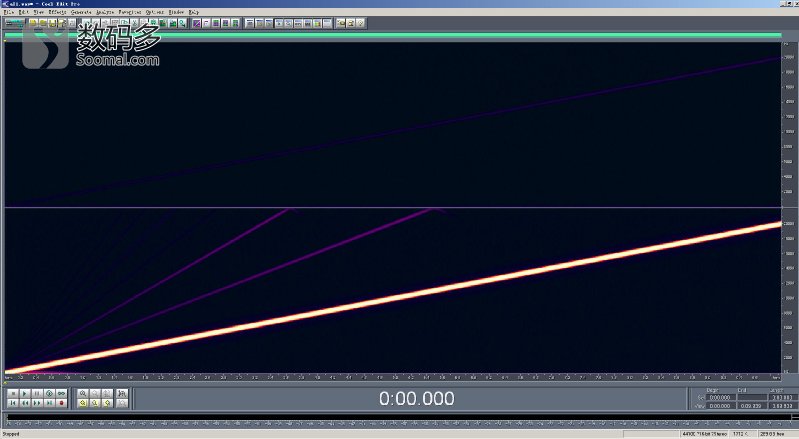Open the File menu
Image resolution: width=799 pixels, height=439 pixels.
coord(8,12)
